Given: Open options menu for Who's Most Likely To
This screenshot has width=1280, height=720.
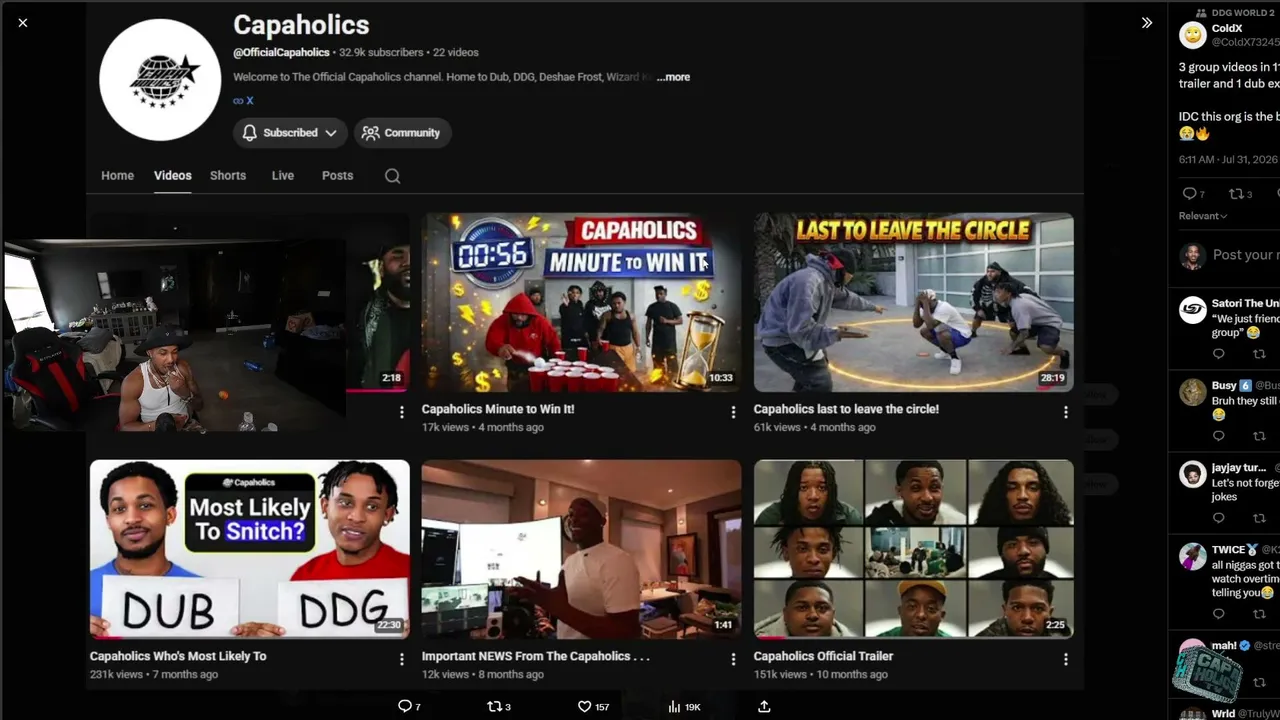Looking at the screenshot, I should coord(402,659).
